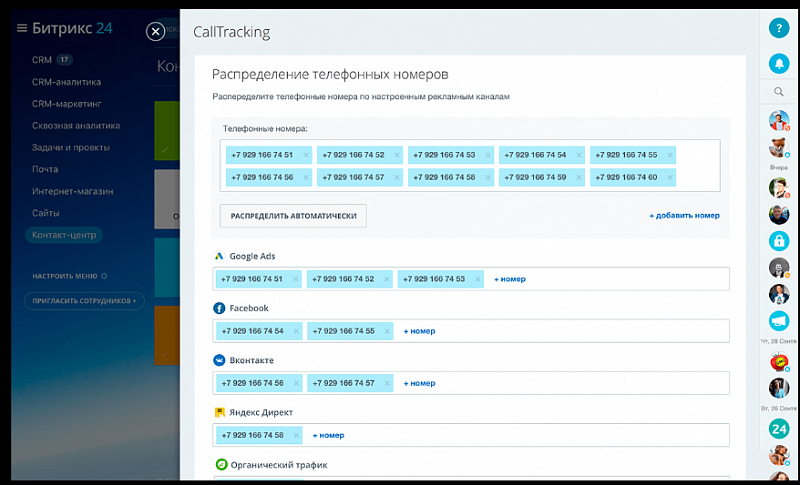Image resolution: width=800 pixels, height=485 pixels.
Task: Open Интернет-магазин in left menu
Action: tap(72, 191)
